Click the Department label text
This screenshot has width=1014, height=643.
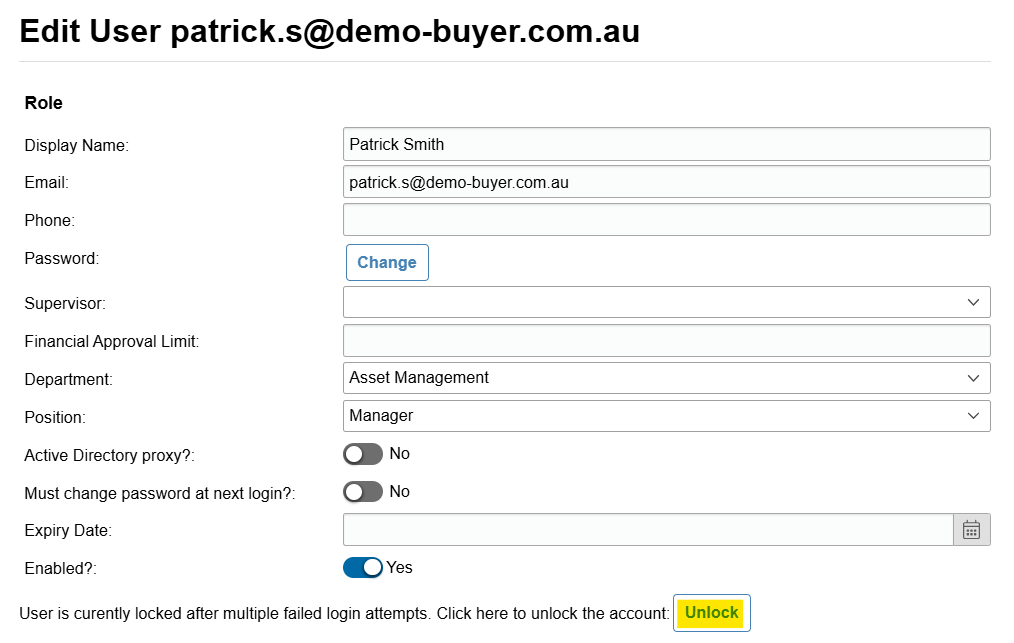click(69, 380)
